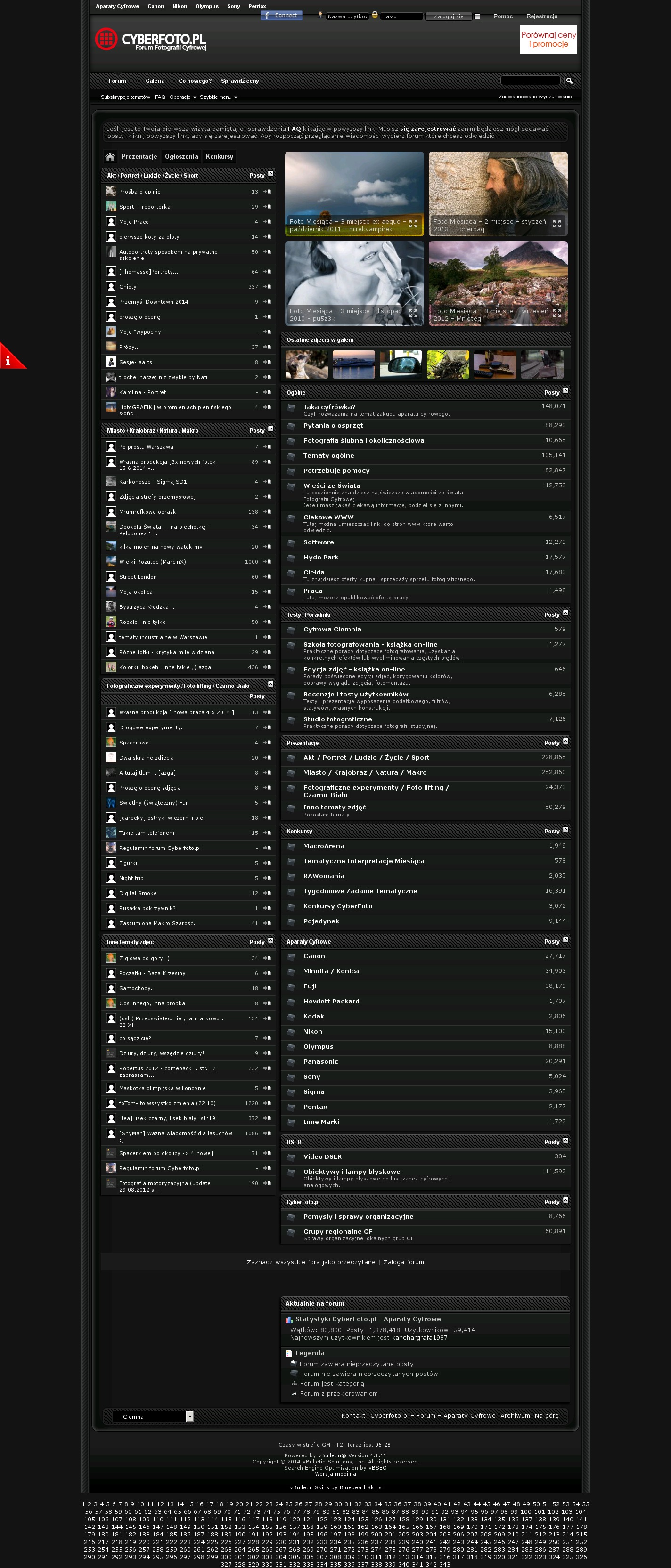Image resolution: width=671 pixels, height=1568 pixels.
Task: Click statistics chart icon in 'Aktualnie na forum'
Action: click(289, 1320)
